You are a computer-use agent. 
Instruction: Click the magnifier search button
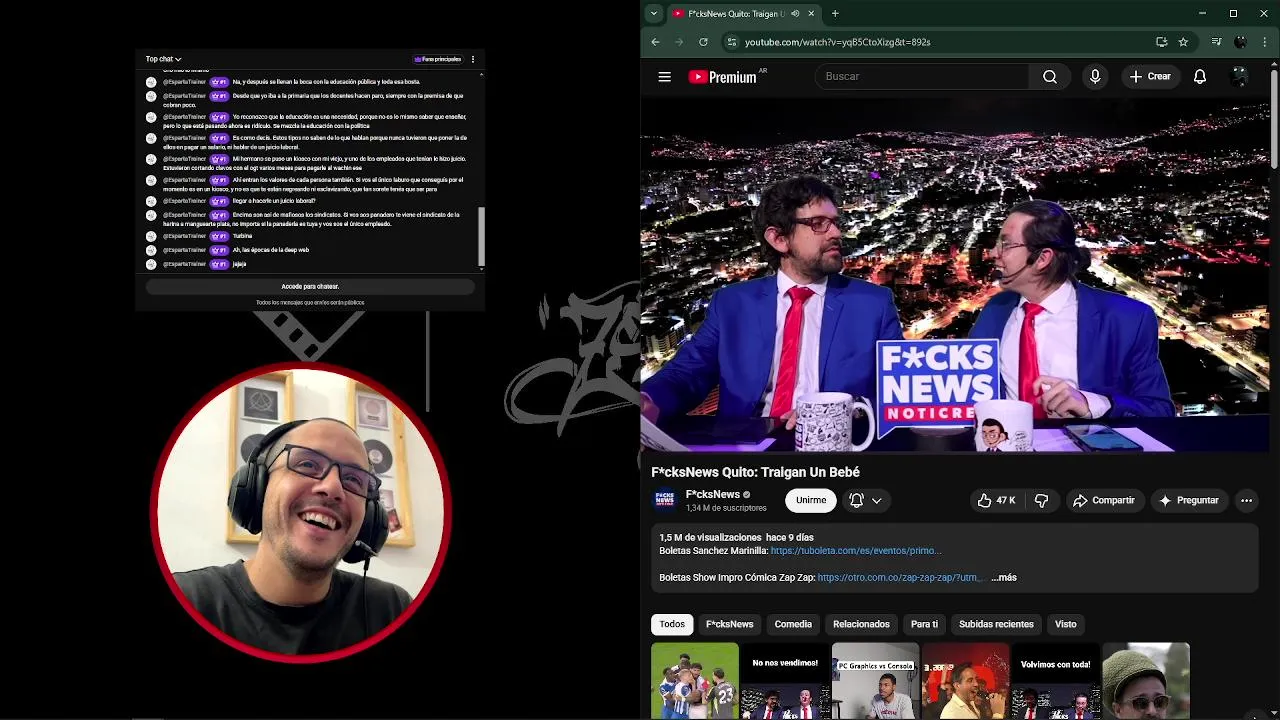1049,76
